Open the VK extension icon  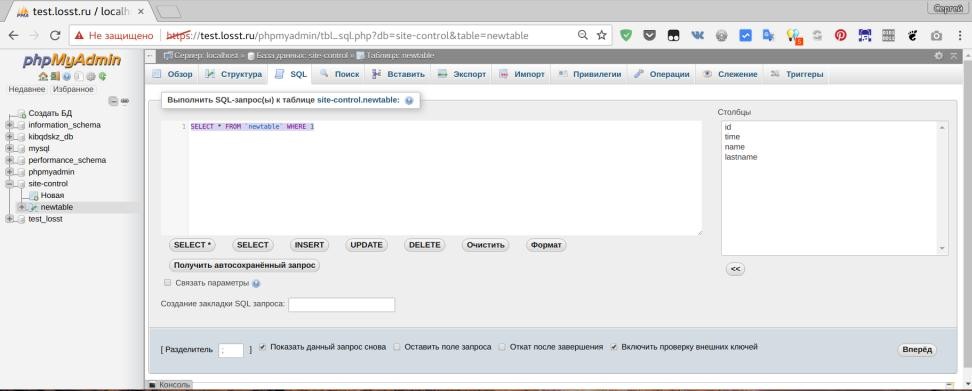coord(697,35)
